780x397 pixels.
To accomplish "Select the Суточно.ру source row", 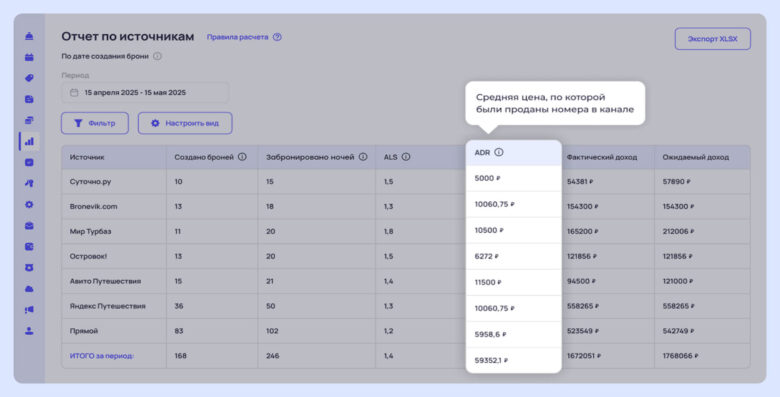I will click(405, 182).
